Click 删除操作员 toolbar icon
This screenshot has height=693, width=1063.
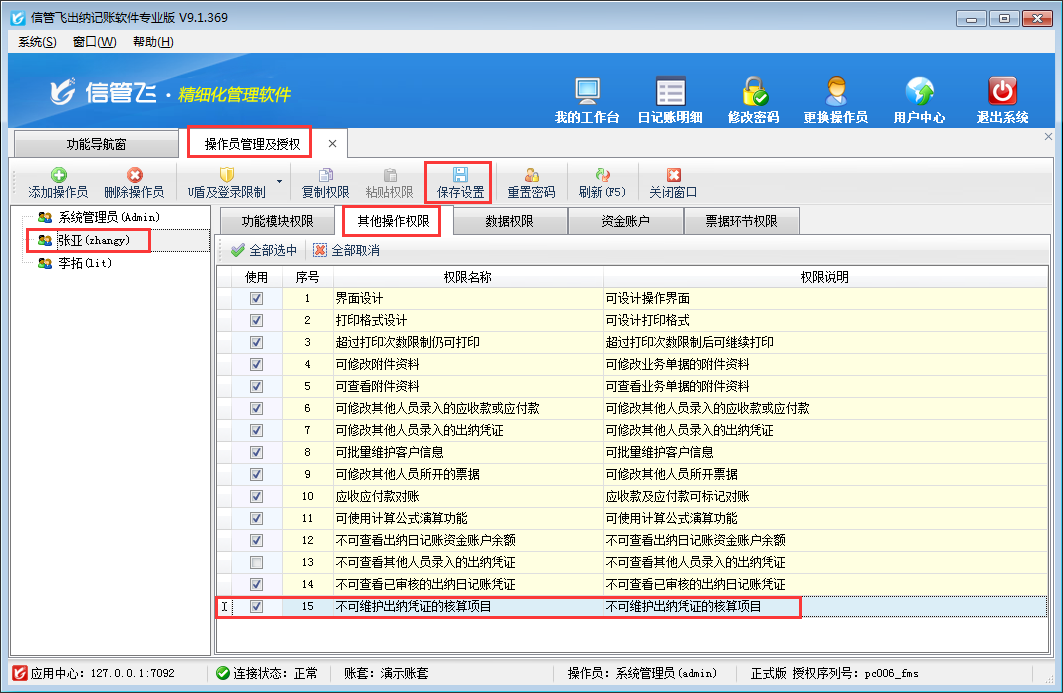pos(134,176)
